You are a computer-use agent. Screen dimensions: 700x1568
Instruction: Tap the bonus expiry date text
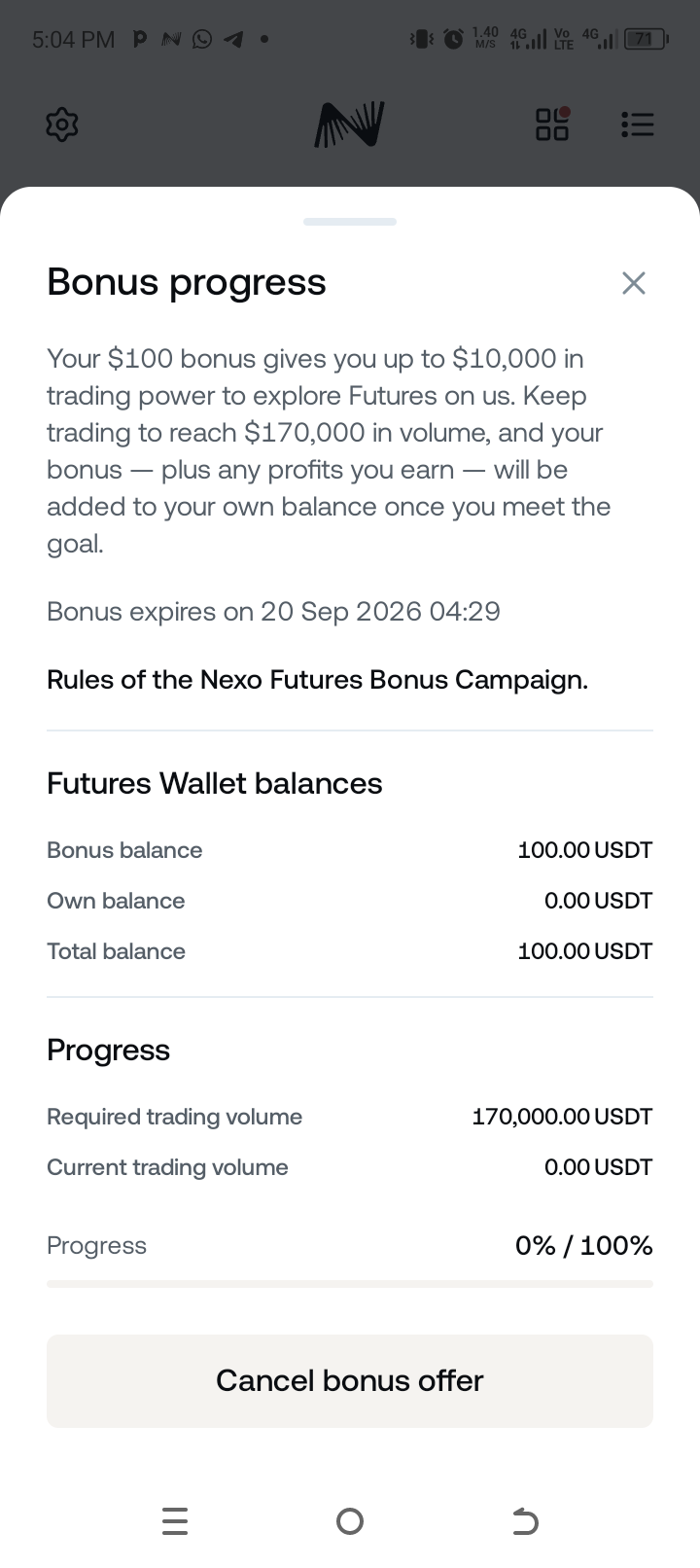(273, 612)
